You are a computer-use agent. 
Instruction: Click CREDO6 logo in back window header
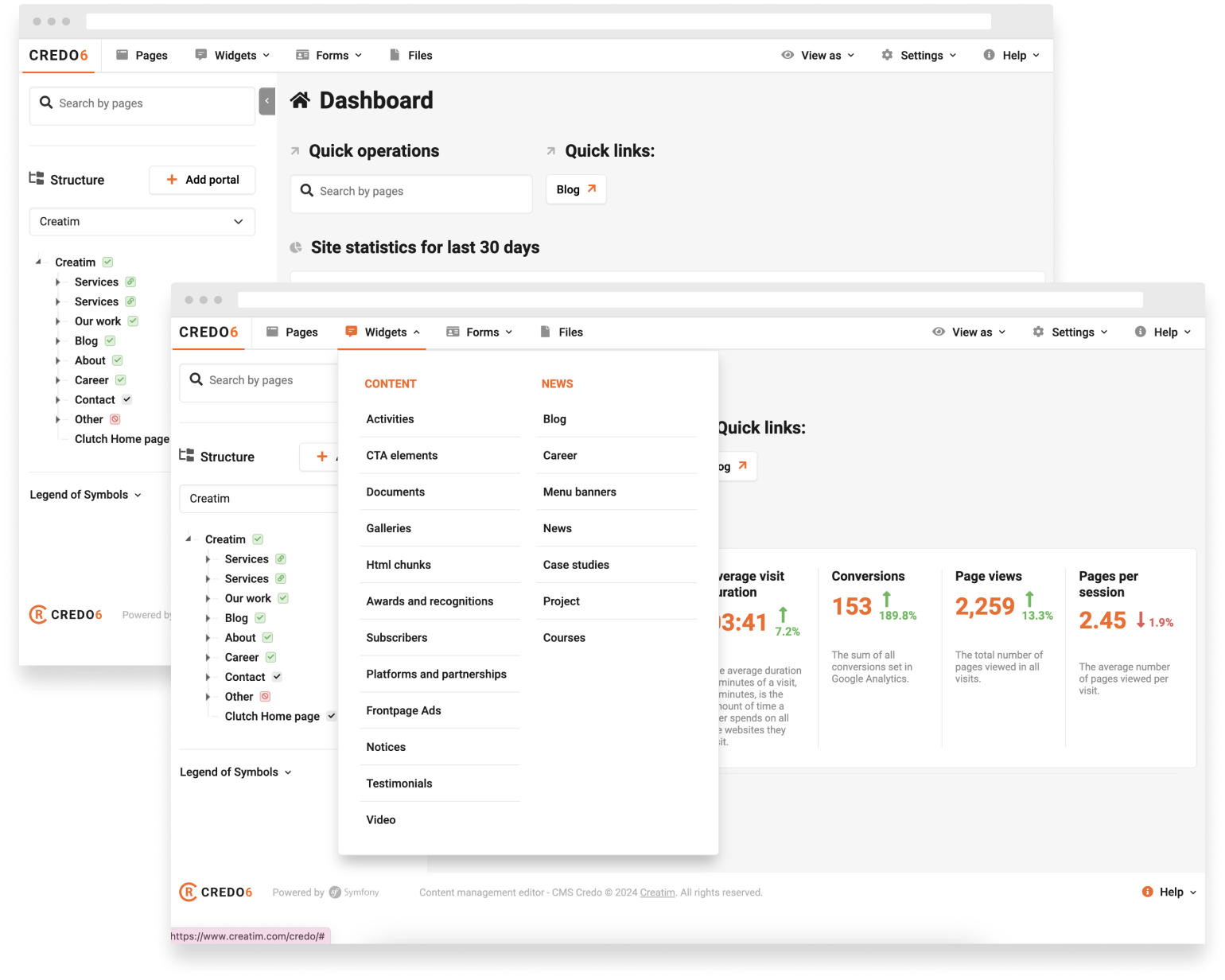[58, 55]
